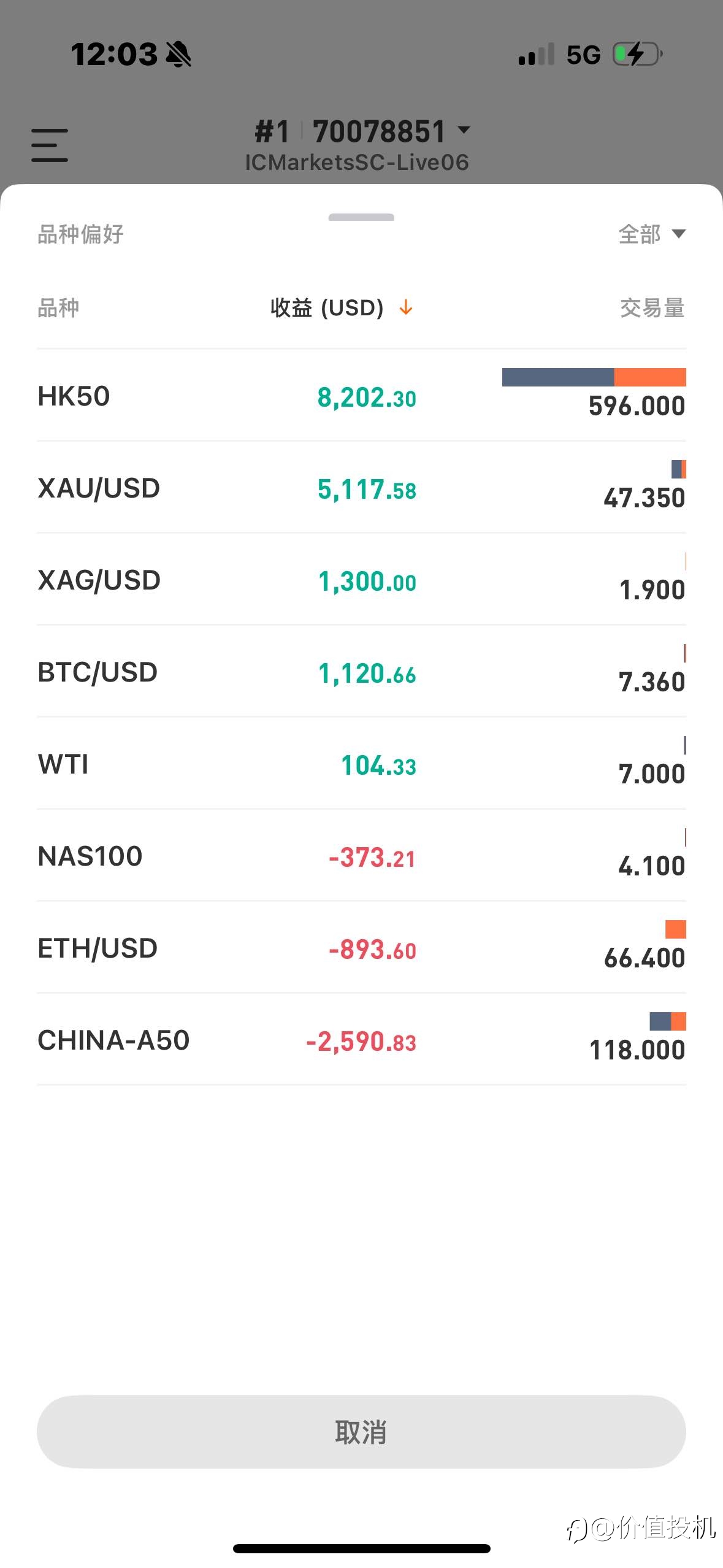Sort by 交易量 column header
Screen dimensions: 723x1568
point(652,307)
